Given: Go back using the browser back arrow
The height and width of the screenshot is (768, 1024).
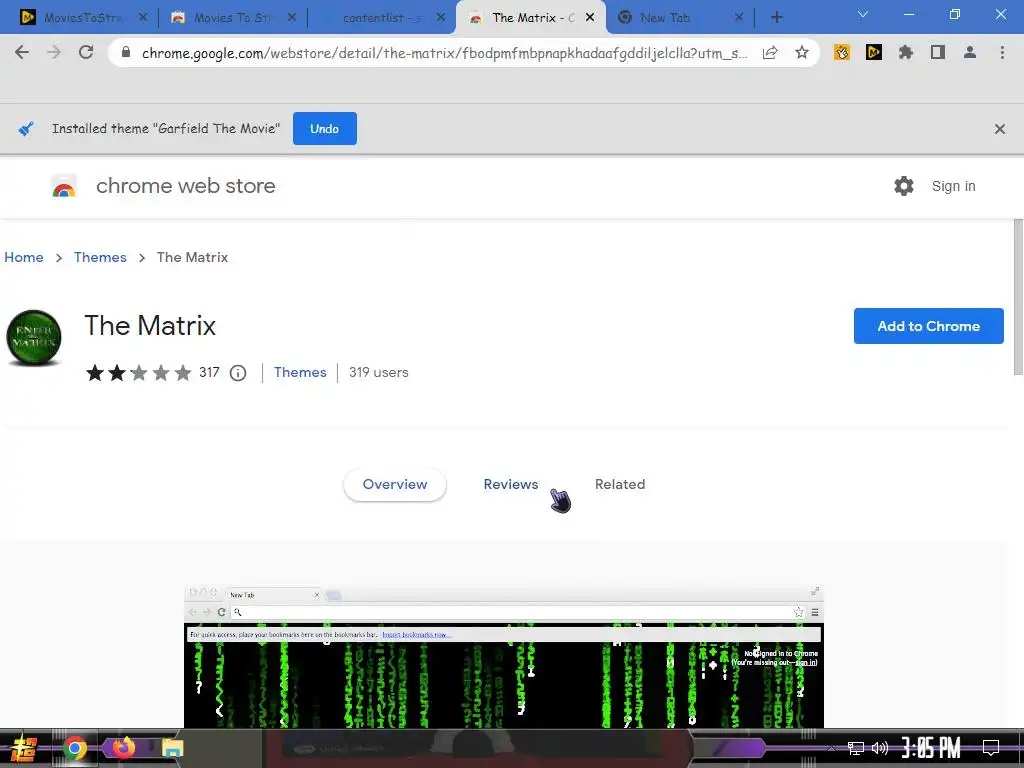Looking at the screenshot, I should [x=22, y=52].
